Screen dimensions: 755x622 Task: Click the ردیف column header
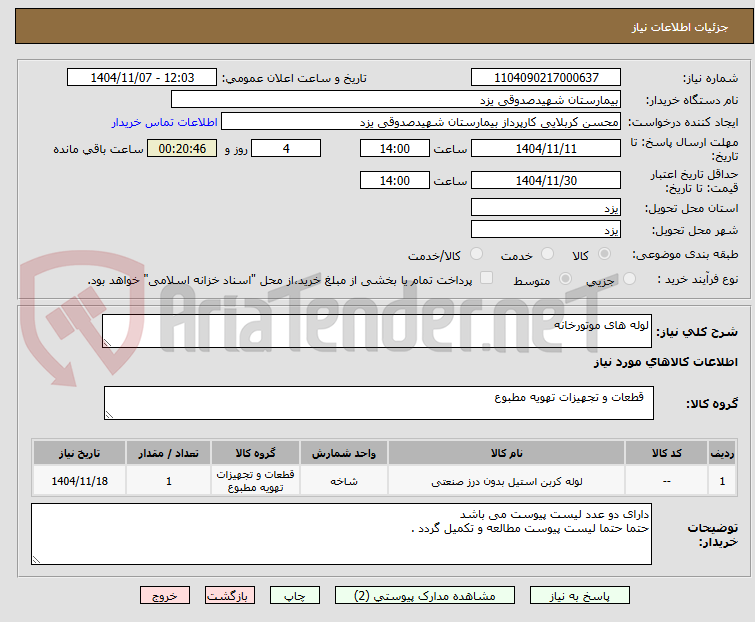[722, 453]
